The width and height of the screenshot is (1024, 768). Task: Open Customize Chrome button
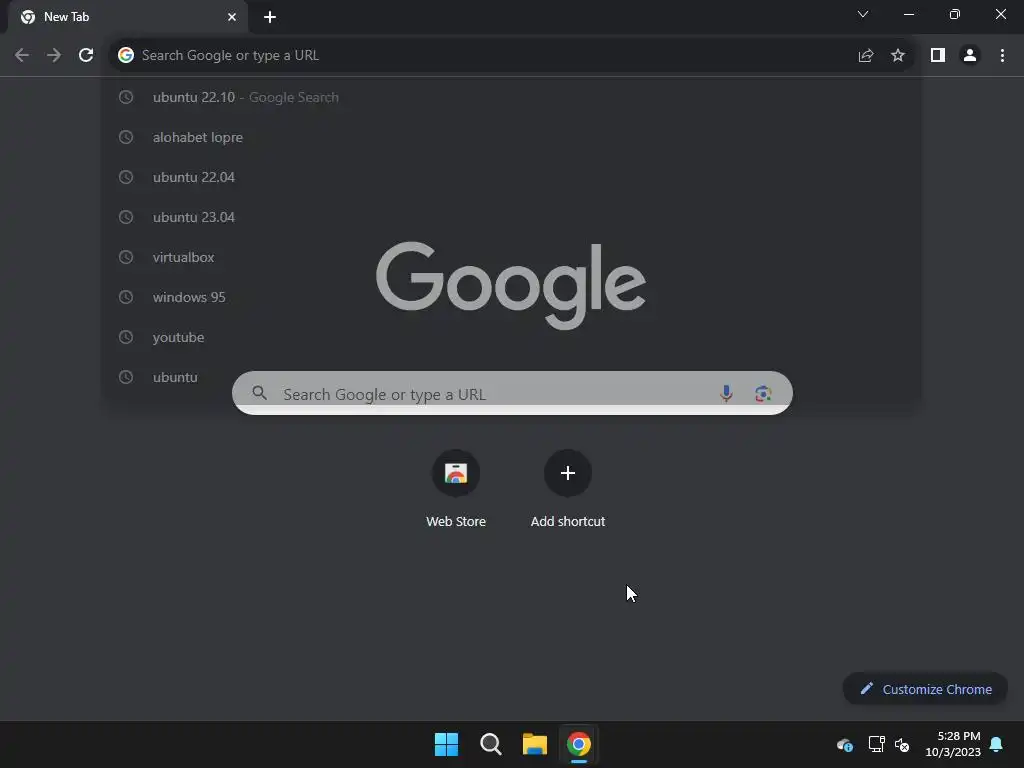(925, 689)
